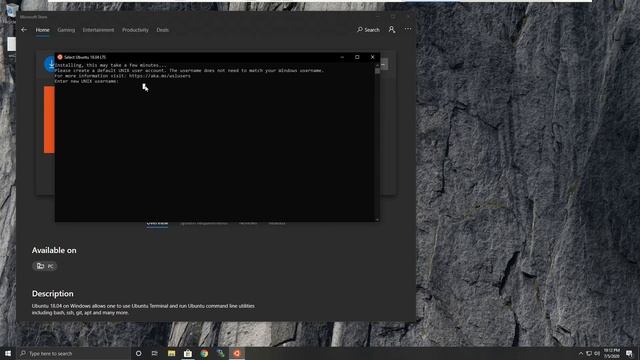Open Cortana from the taskbar
Screen dimensions: 640x360
(138, 353)
